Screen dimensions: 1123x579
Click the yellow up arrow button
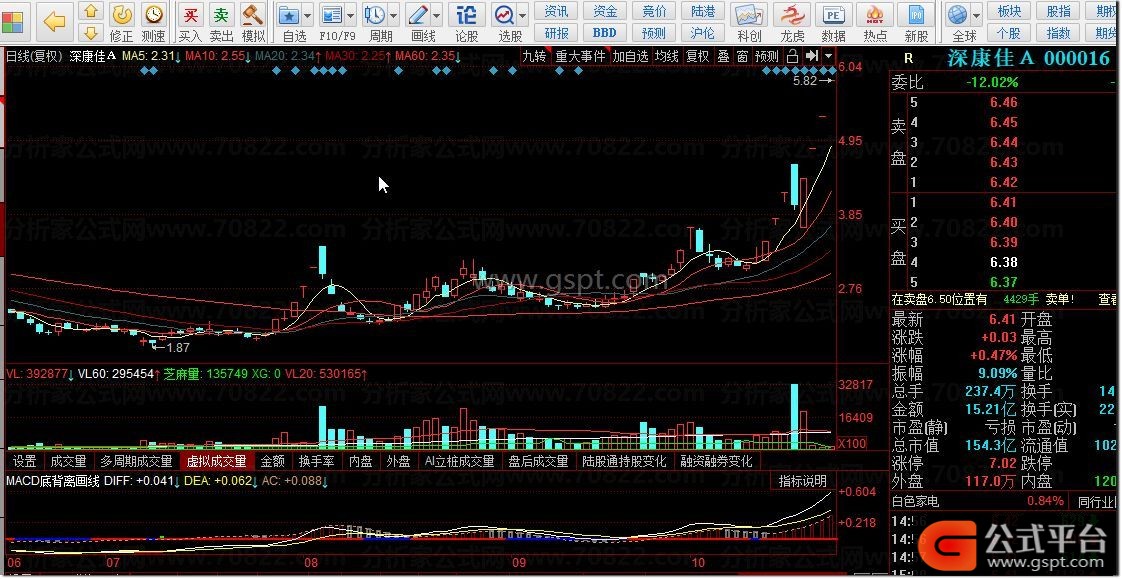[x=91, y=11]
